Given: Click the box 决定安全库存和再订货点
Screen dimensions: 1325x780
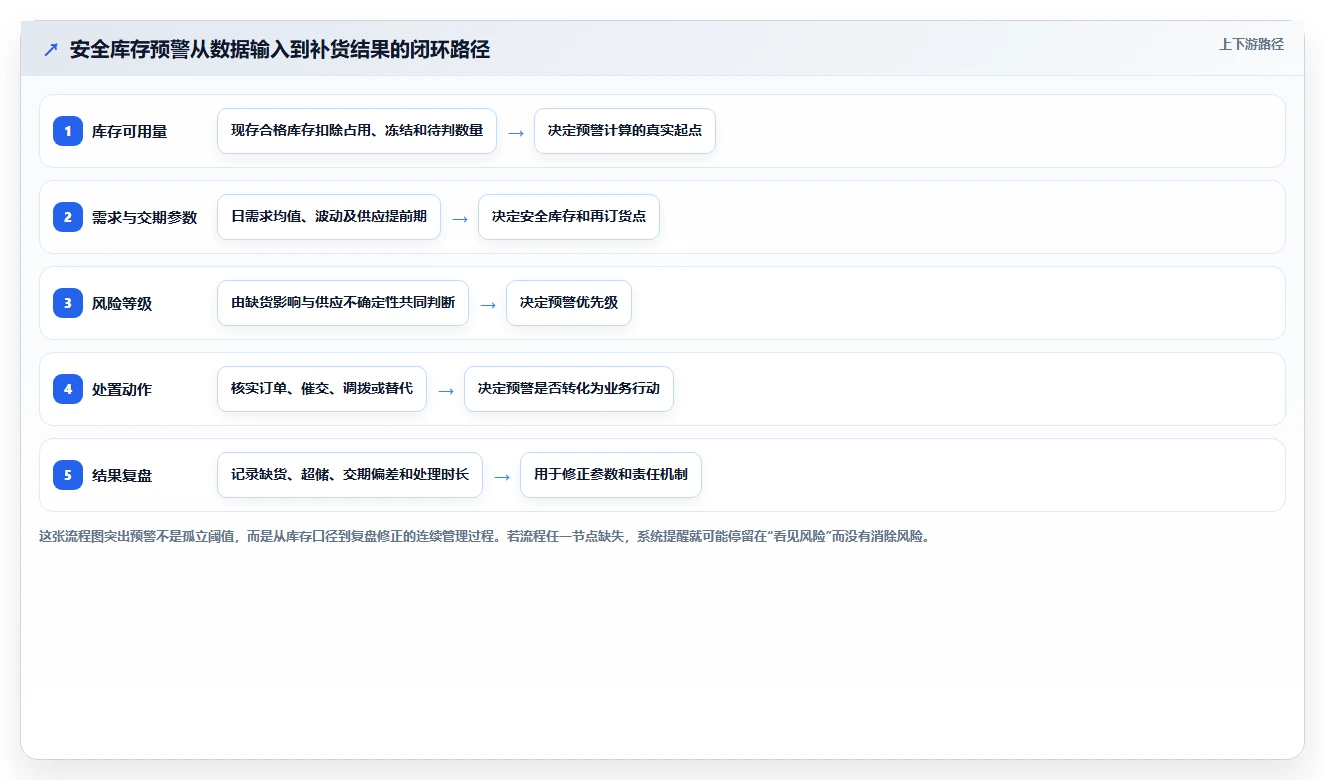Looking at the screenshot, I should [x=569, y=217].
